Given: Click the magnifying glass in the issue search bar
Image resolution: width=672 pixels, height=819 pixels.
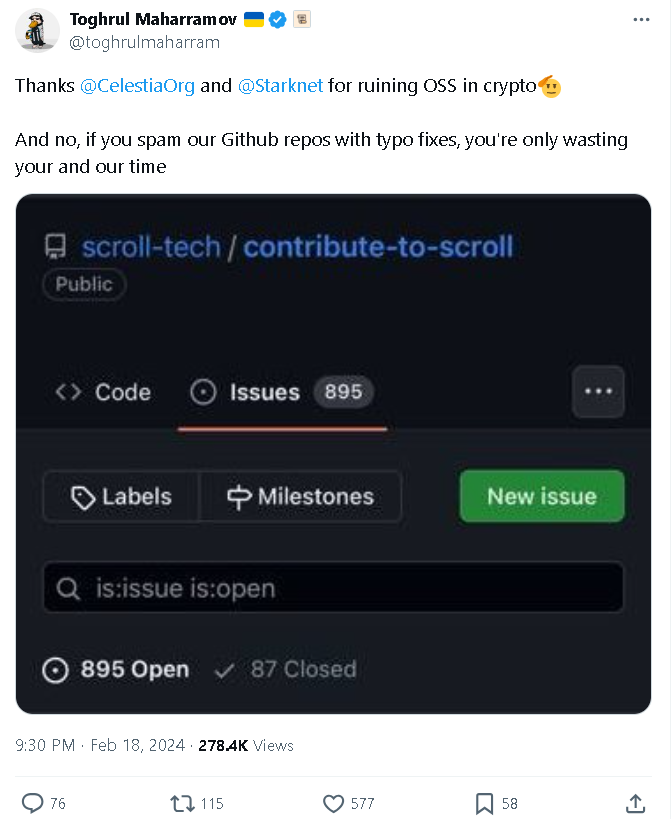Looking at the screenshot, I should click(x=68, y=587).
